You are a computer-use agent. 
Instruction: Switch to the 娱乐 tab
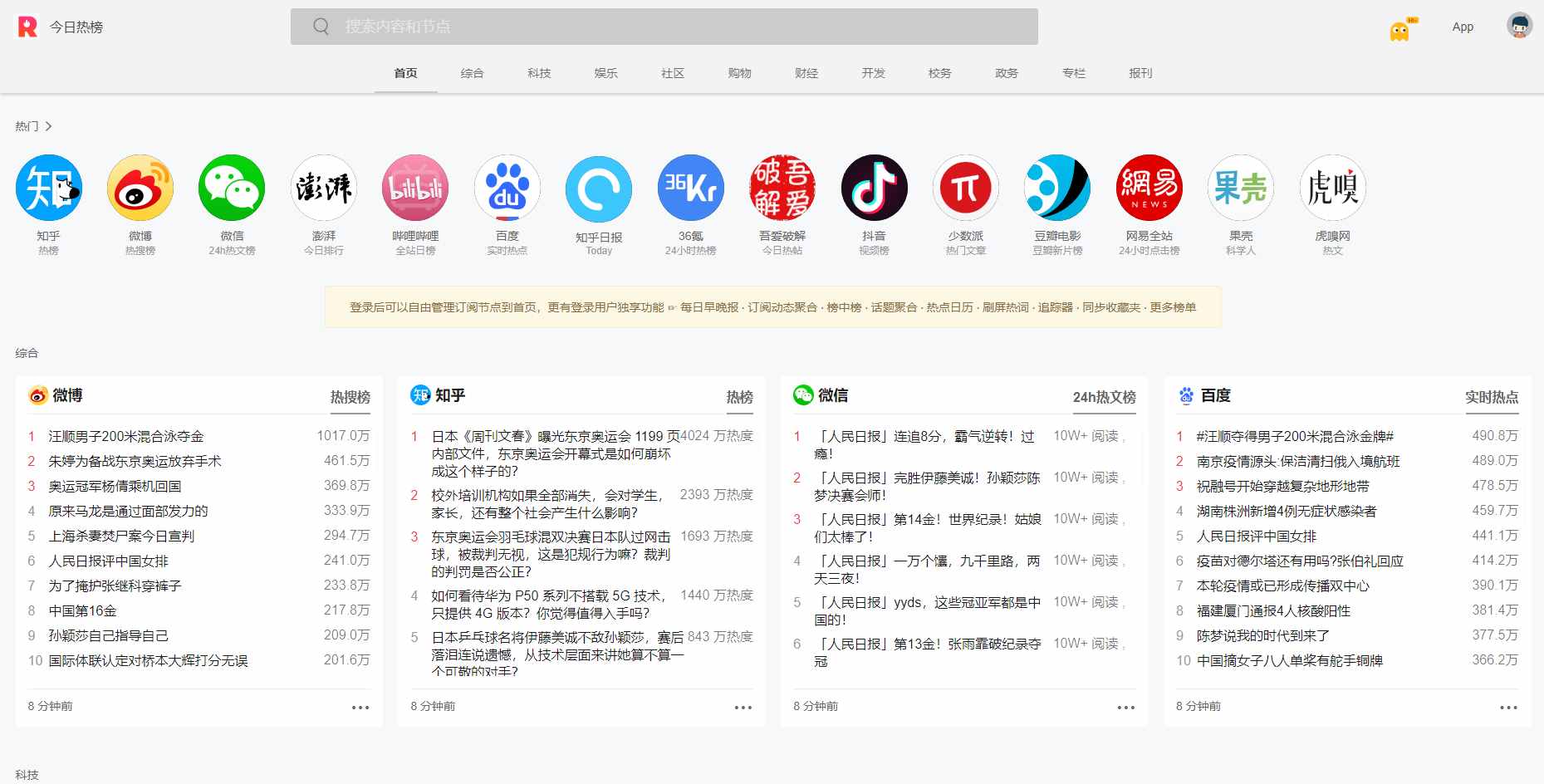pyautogui.click(x=605, y=73)
